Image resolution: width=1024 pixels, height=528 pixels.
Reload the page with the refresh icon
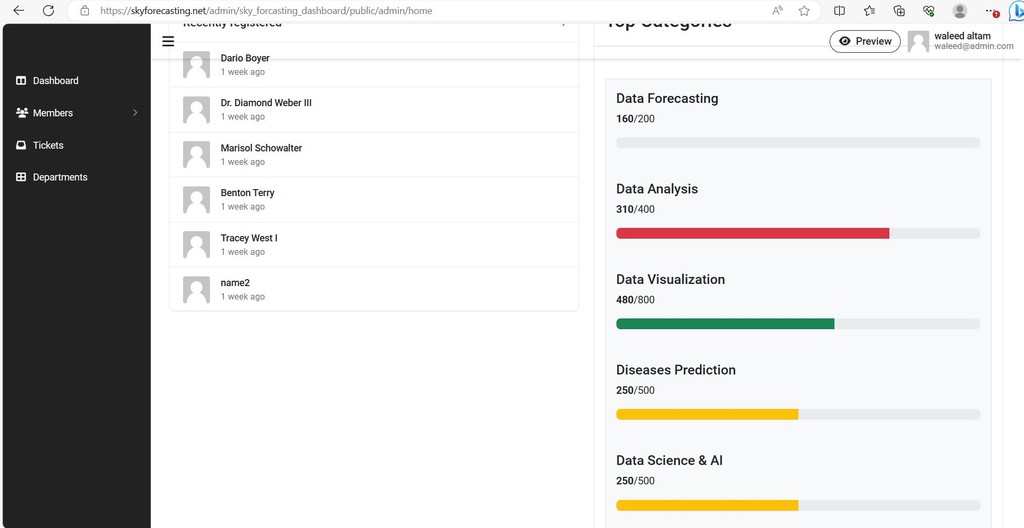48,10
